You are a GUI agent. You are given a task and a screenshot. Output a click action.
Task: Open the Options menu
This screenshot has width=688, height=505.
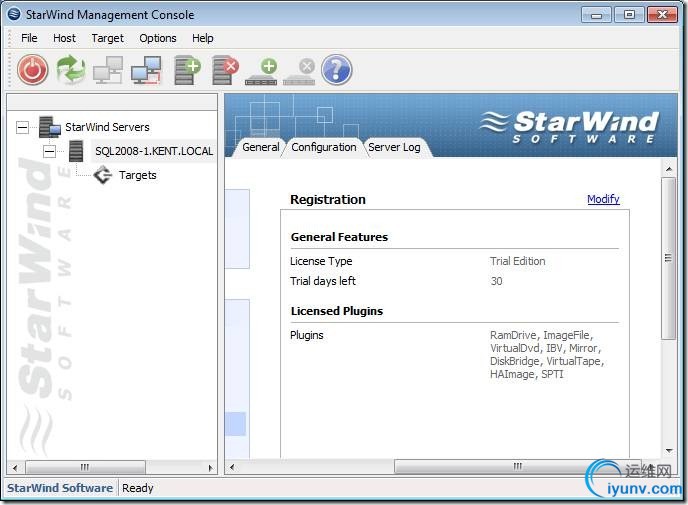pos(158,38)
